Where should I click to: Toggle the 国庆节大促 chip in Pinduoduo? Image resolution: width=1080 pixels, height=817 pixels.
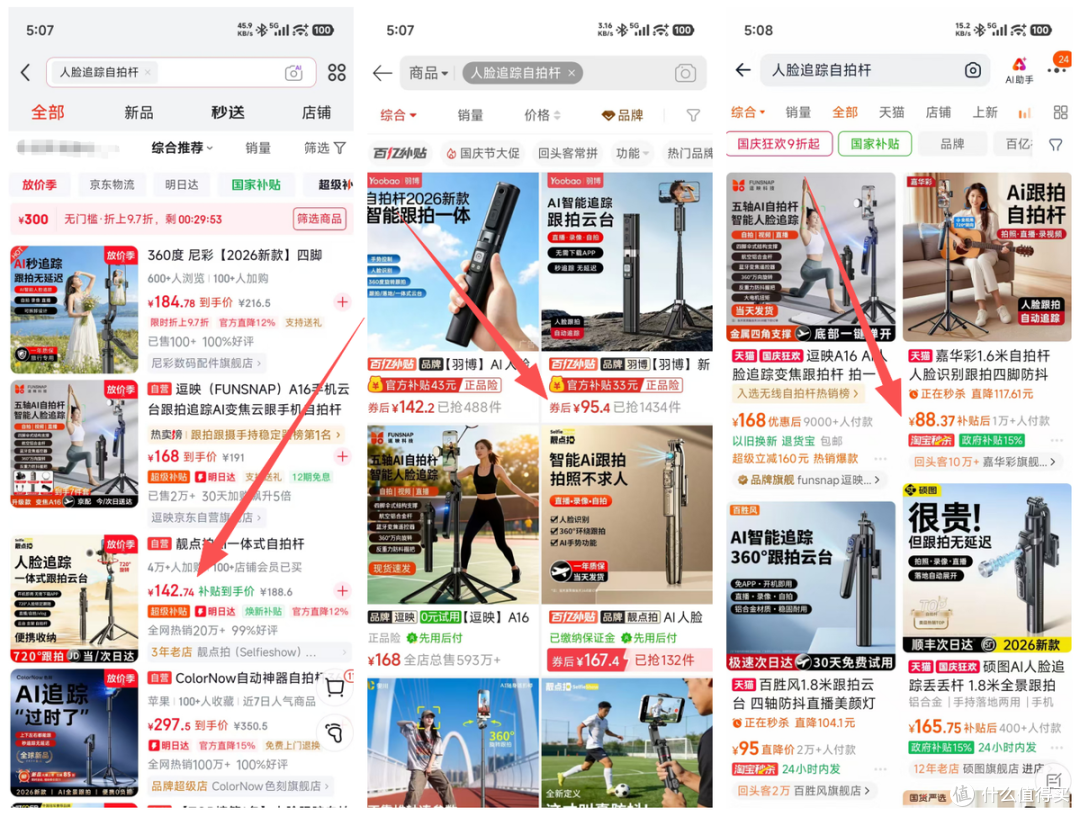point(484,153)
